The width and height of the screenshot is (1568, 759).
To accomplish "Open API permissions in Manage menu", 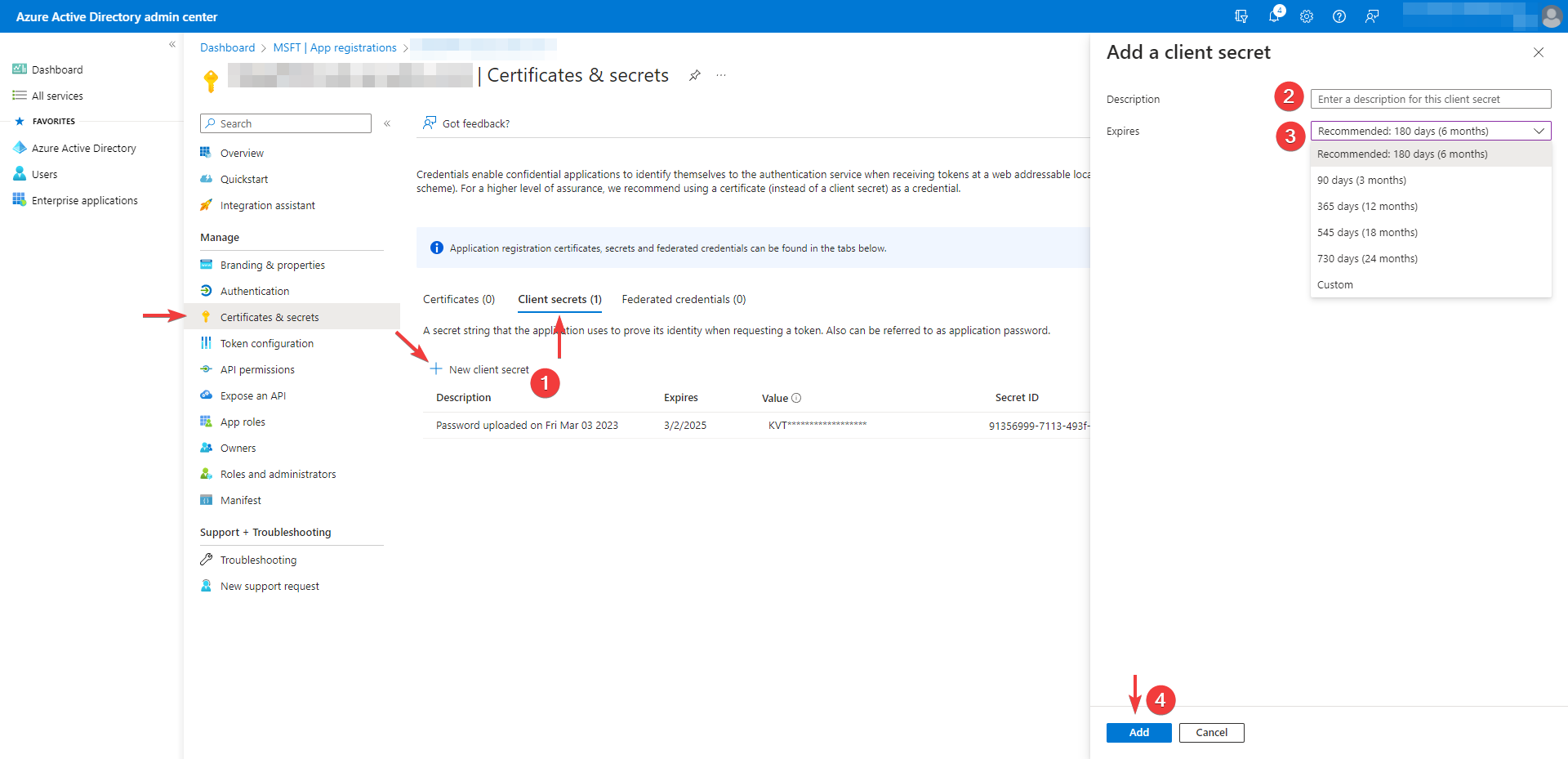I will tap(257, 370).
